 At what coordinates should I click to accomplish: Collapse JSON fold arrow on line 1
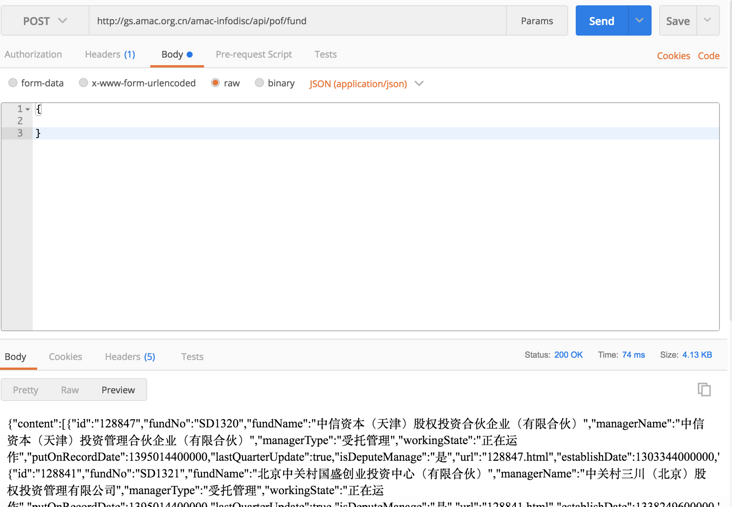tap(28, 109)
